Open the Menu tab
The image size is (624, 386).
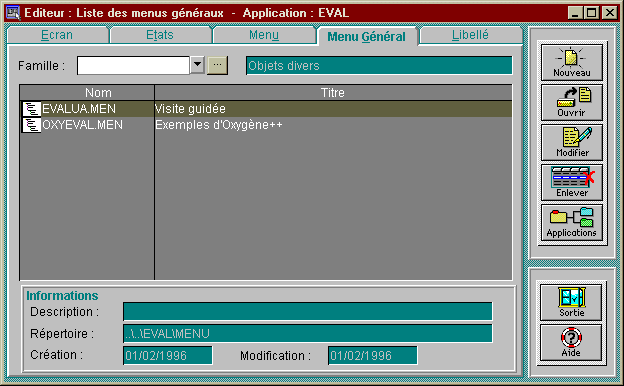click(264, 35)
